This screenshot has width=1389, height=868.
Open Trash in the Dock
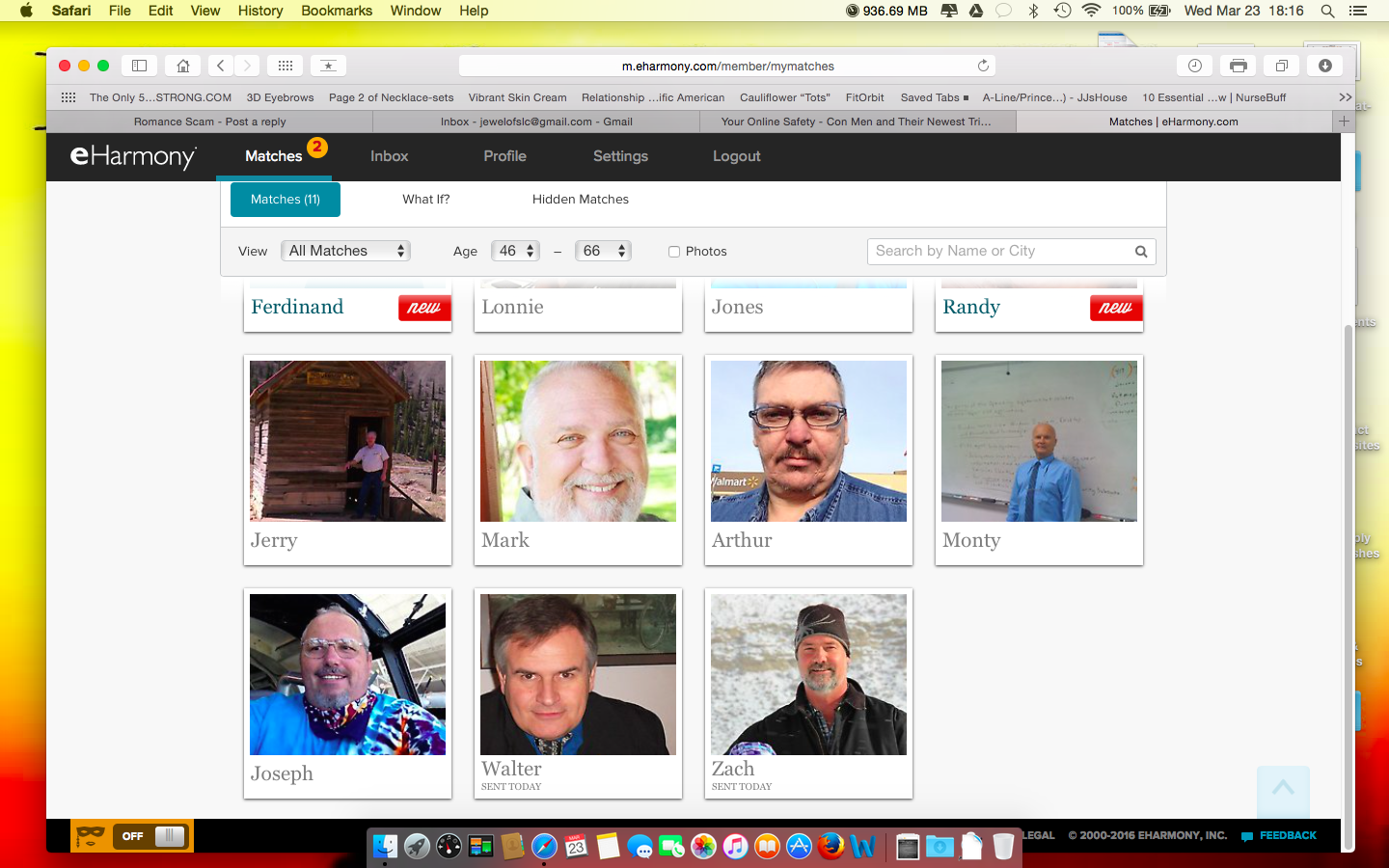point(1003,847)
